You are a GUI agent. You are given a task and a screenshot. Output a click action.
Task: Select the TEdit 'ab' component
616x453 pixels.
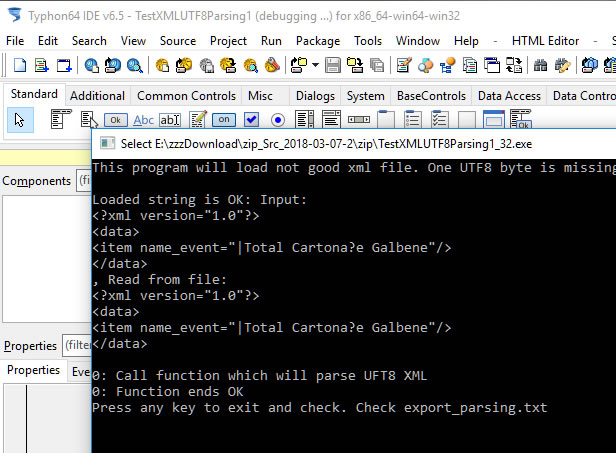click(170, 120)
